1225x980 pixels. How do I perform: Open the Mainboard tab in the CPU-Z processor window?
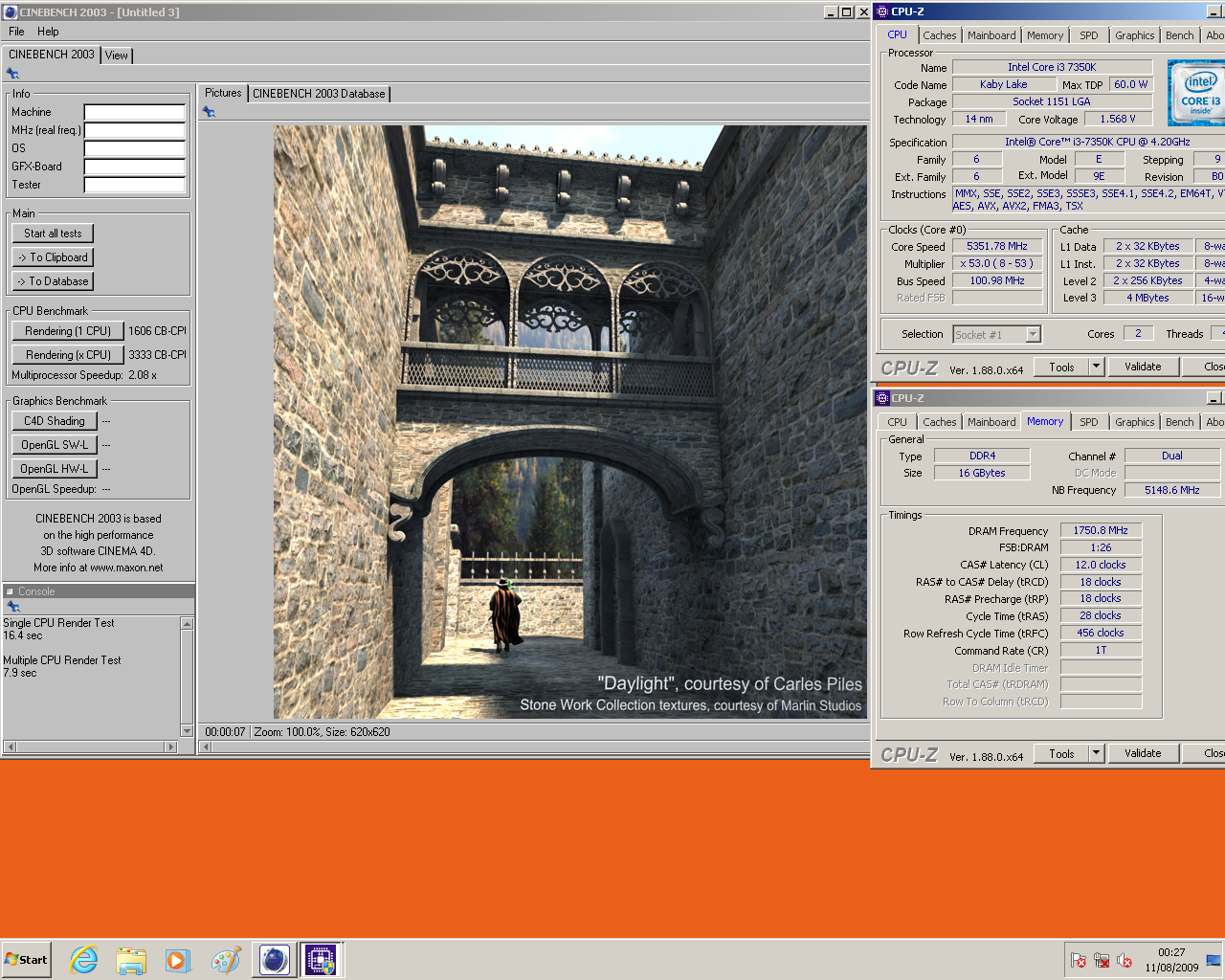pyautogui.click(x=991, y=35)
